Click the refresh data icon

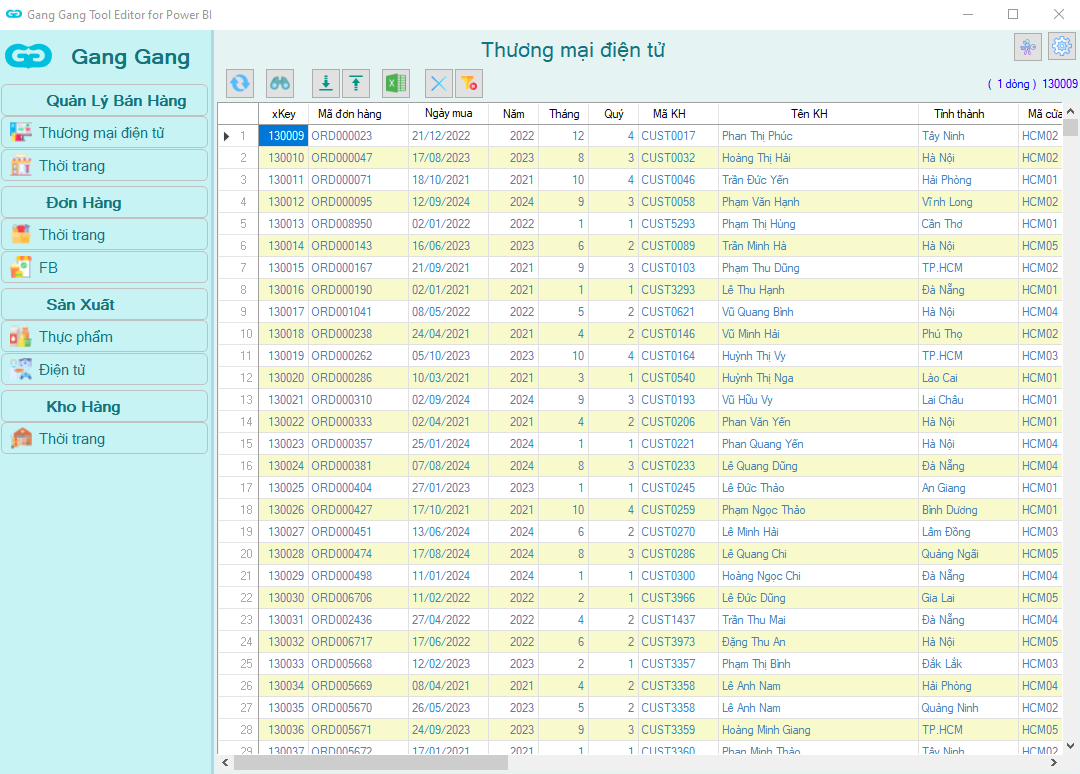[240, 84]
